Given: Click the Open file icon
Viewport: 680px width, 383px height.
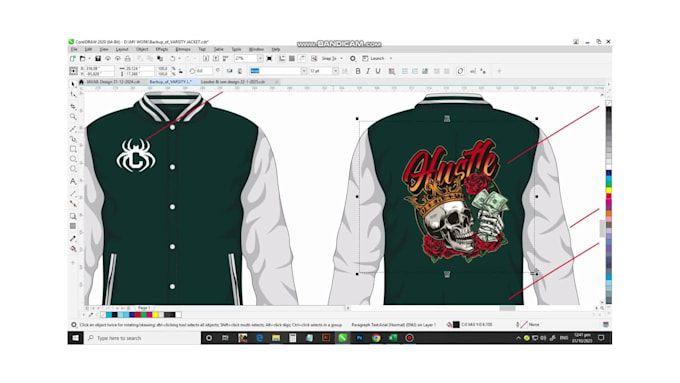Looking at the screenshot, I should [x=82, y=58].
